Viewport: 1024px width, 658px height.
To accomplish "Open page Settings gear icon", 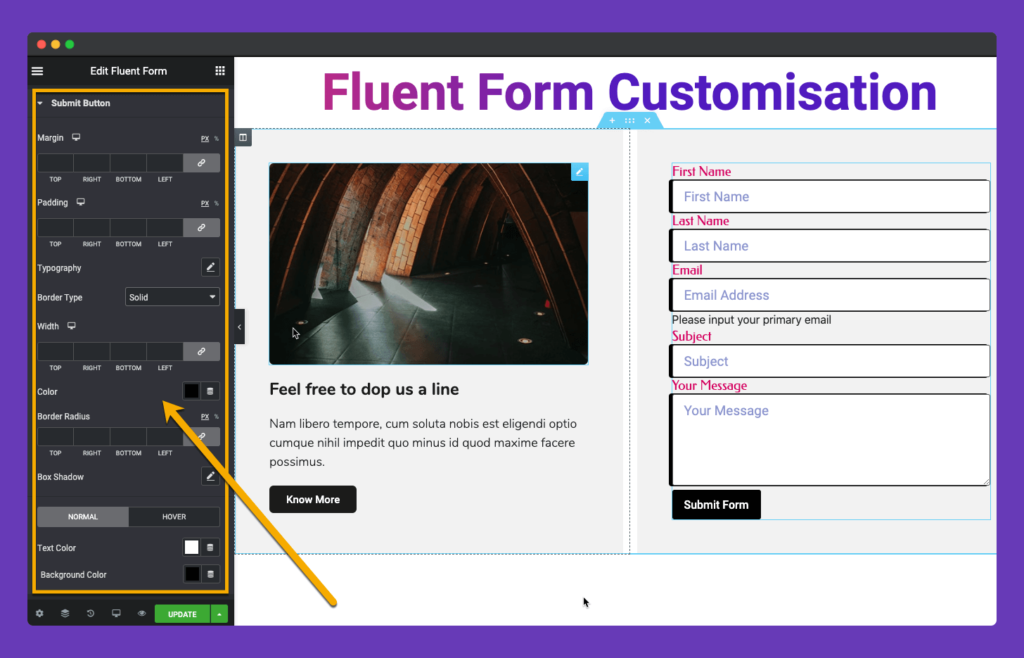I will pyautogui.click(x=38, y=613).
